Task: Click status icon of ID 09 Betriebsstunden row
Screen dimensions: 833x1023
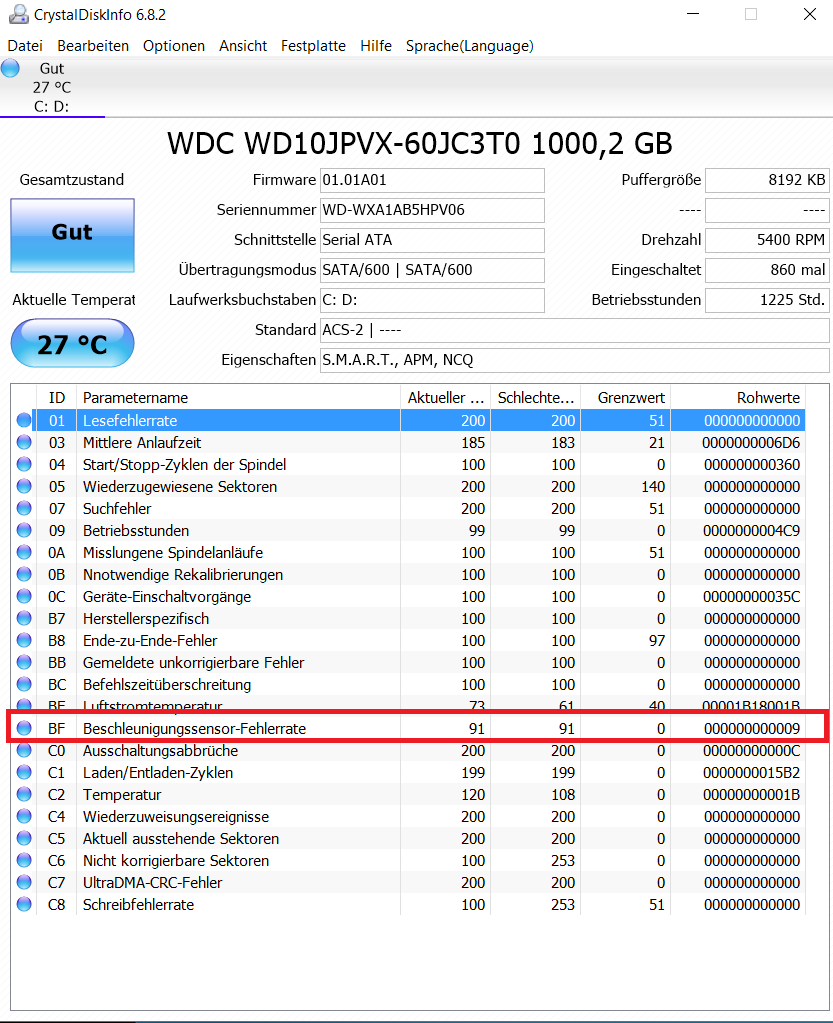Action: click(x=24, y=530)
